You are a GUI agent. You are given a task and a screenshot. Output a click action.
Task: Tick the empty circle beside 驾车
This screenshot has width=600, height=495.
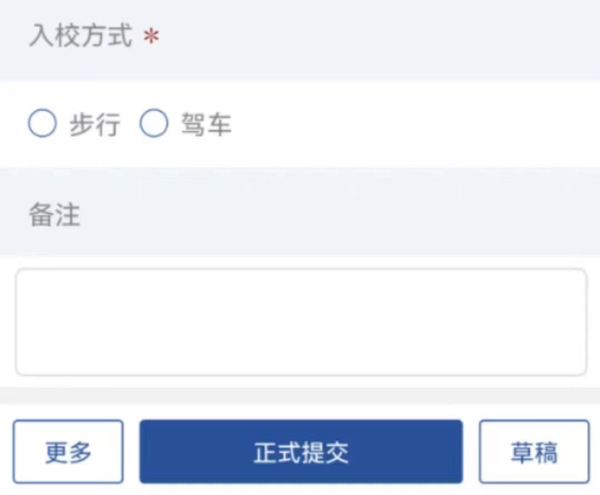tap(153, 125)
